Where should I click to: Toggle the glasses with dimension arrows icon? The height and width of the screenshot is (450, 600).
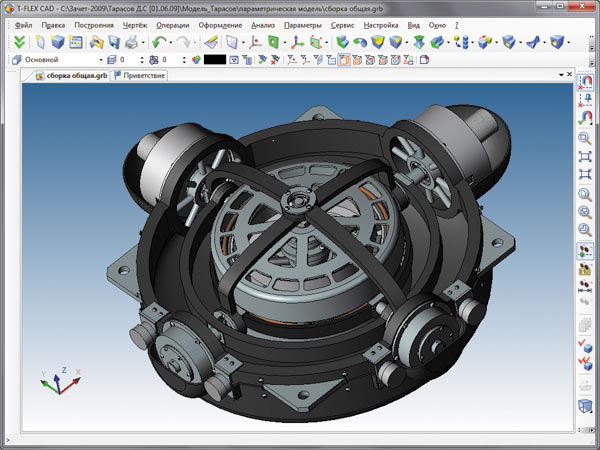[585, 287]
